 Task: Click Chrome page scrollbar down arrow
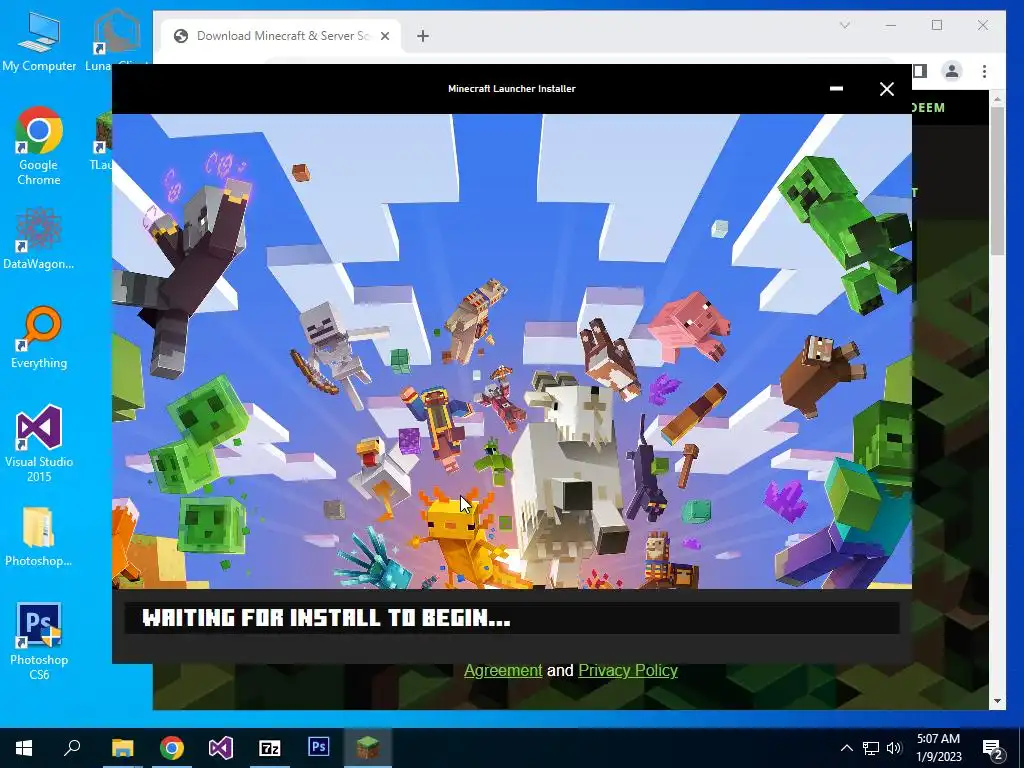click(997, 701)
